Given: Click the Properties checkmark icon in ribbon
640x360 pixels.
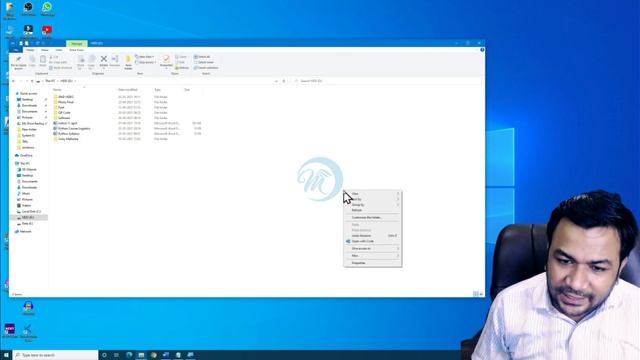Looking at the screenshot, I should [x=166, y=60].
